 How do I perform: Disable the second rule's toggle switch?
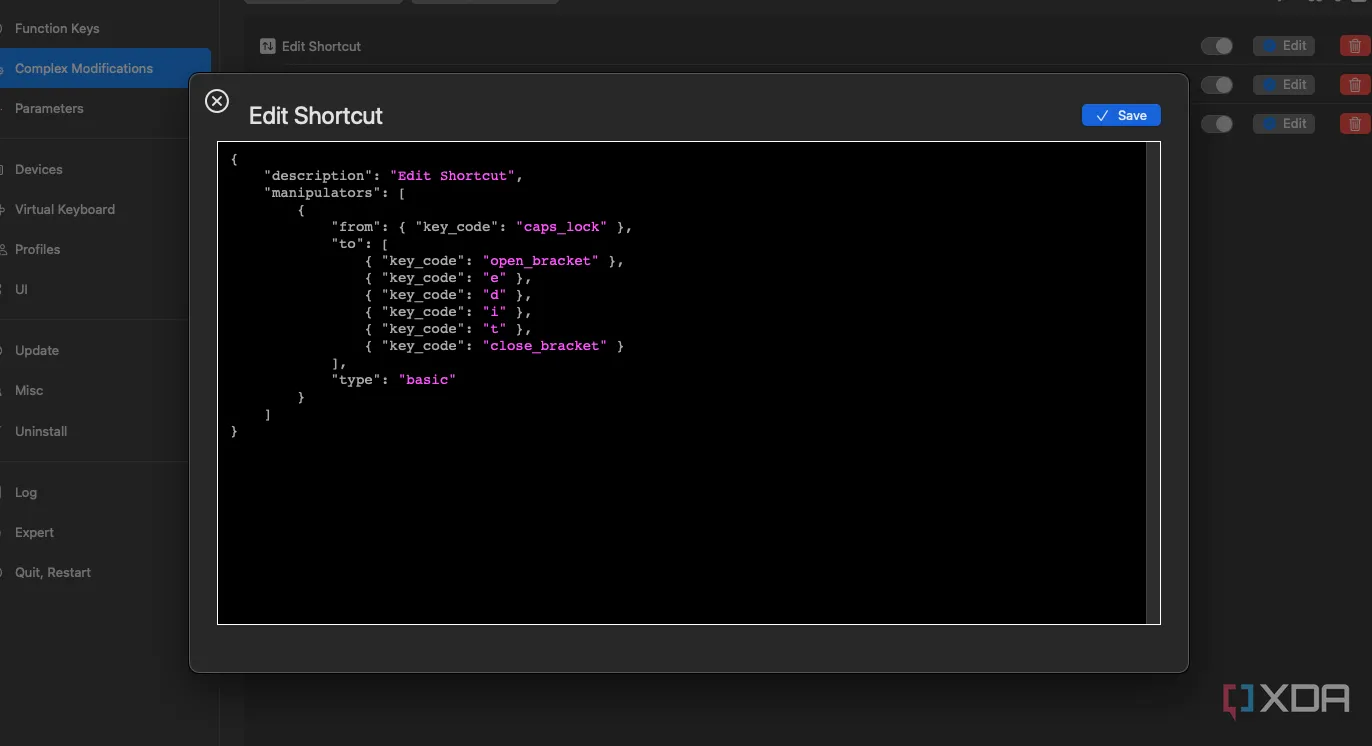tap(1216, 85)
